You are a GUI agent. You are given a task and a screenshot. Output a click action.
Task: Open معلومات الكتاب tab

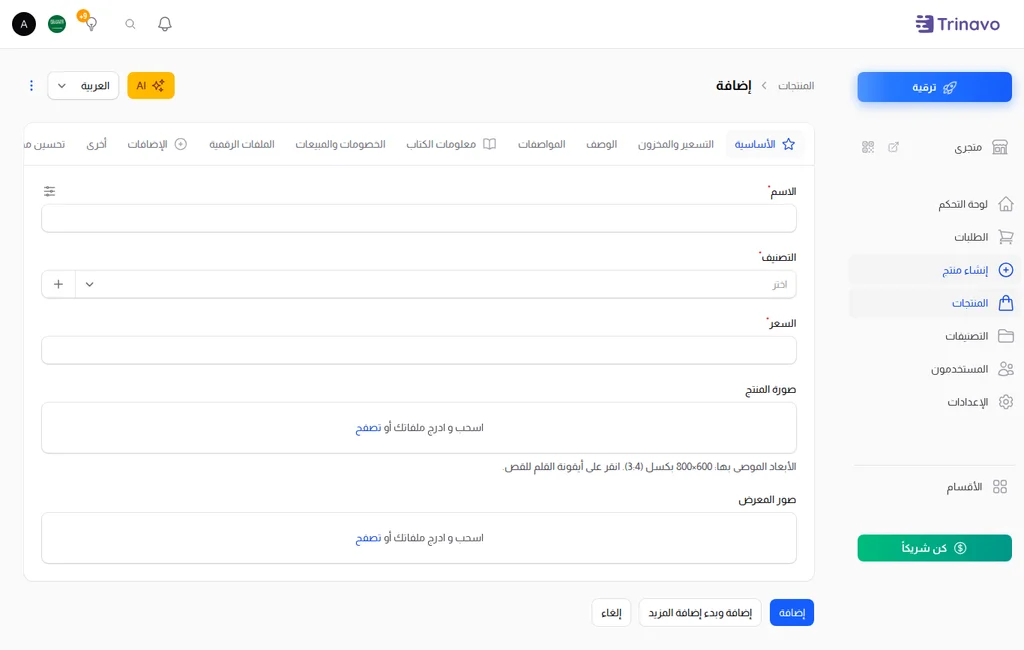coord(451,144)
